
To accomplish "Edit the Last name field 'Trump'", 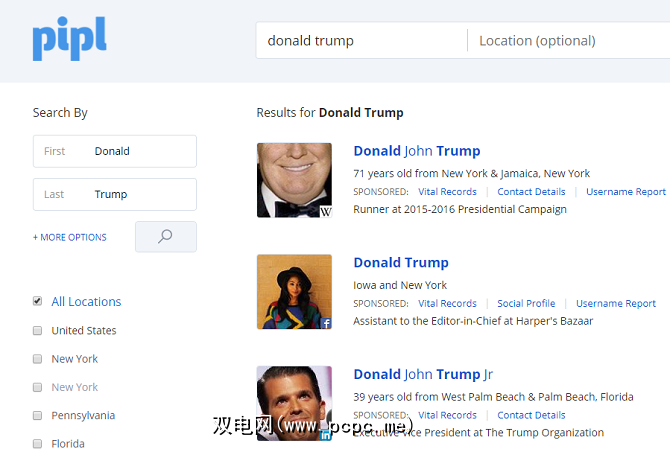I will tap(115, 194).
